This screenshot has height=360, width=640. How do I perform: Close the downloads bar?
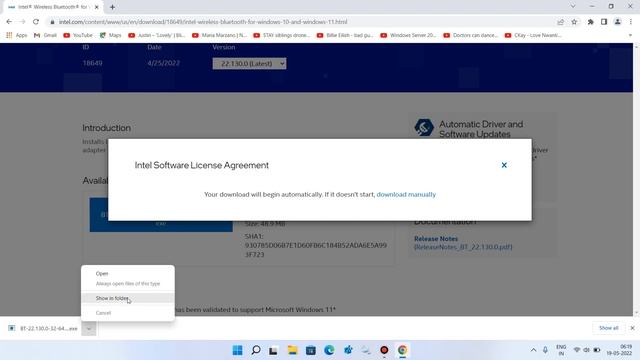(632, 328)
